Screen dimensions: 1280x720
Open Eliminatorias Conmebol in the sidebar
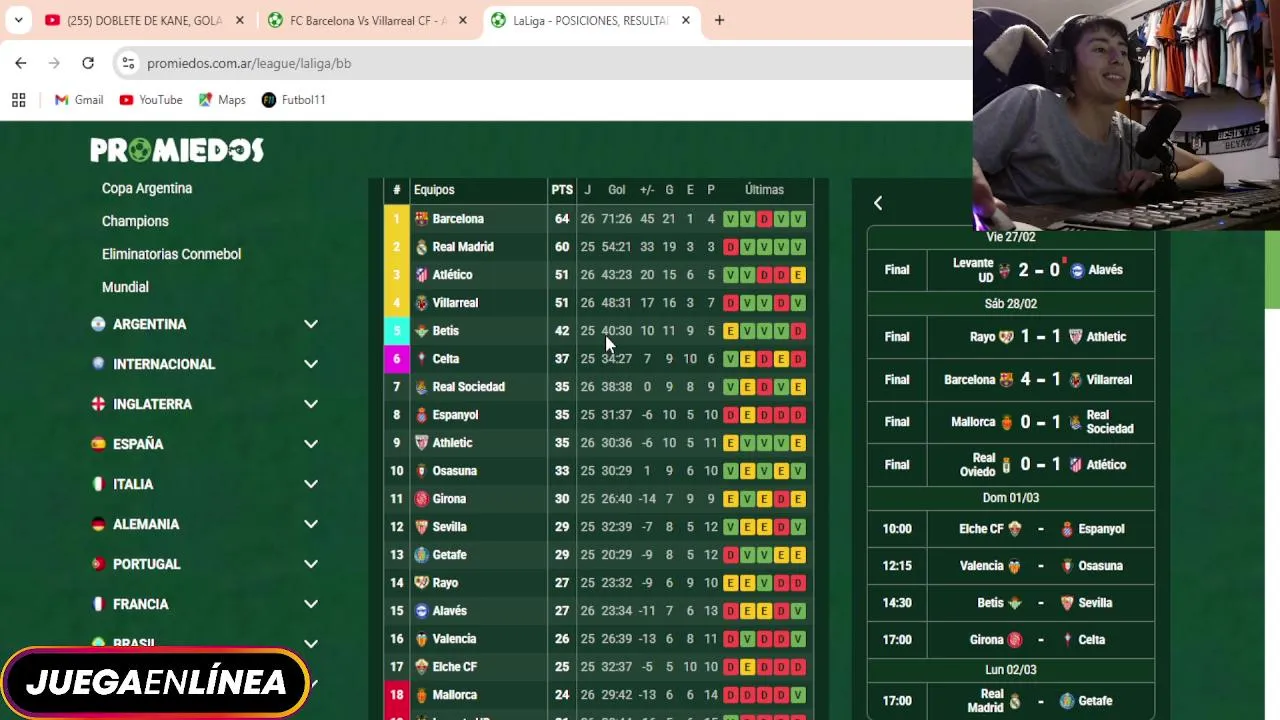(x=171, y=254)
